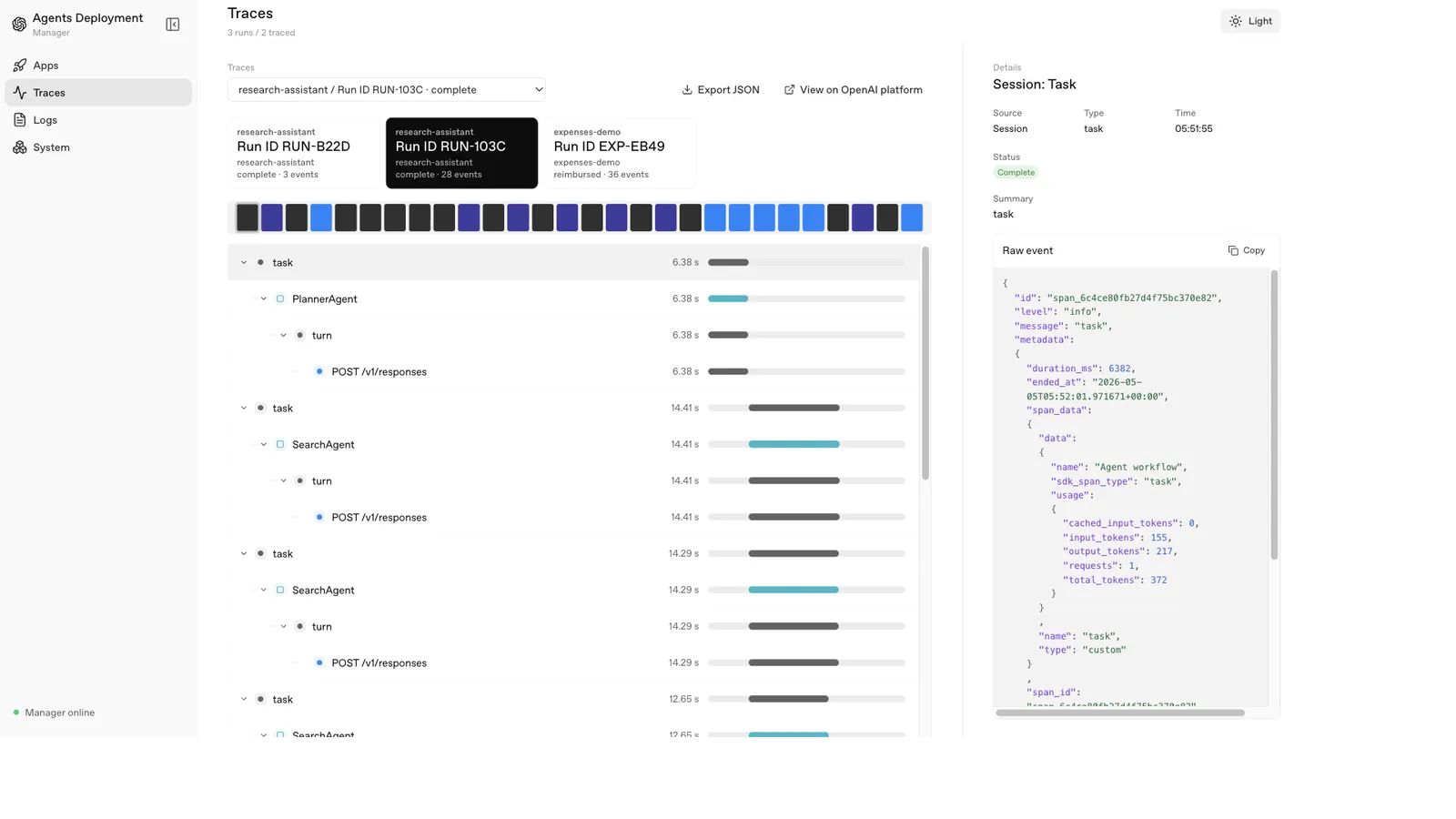The image size is (1456, 819).
Task: Select the POST /v1/responses row at 14.29 s
Action: click(573, 663)
